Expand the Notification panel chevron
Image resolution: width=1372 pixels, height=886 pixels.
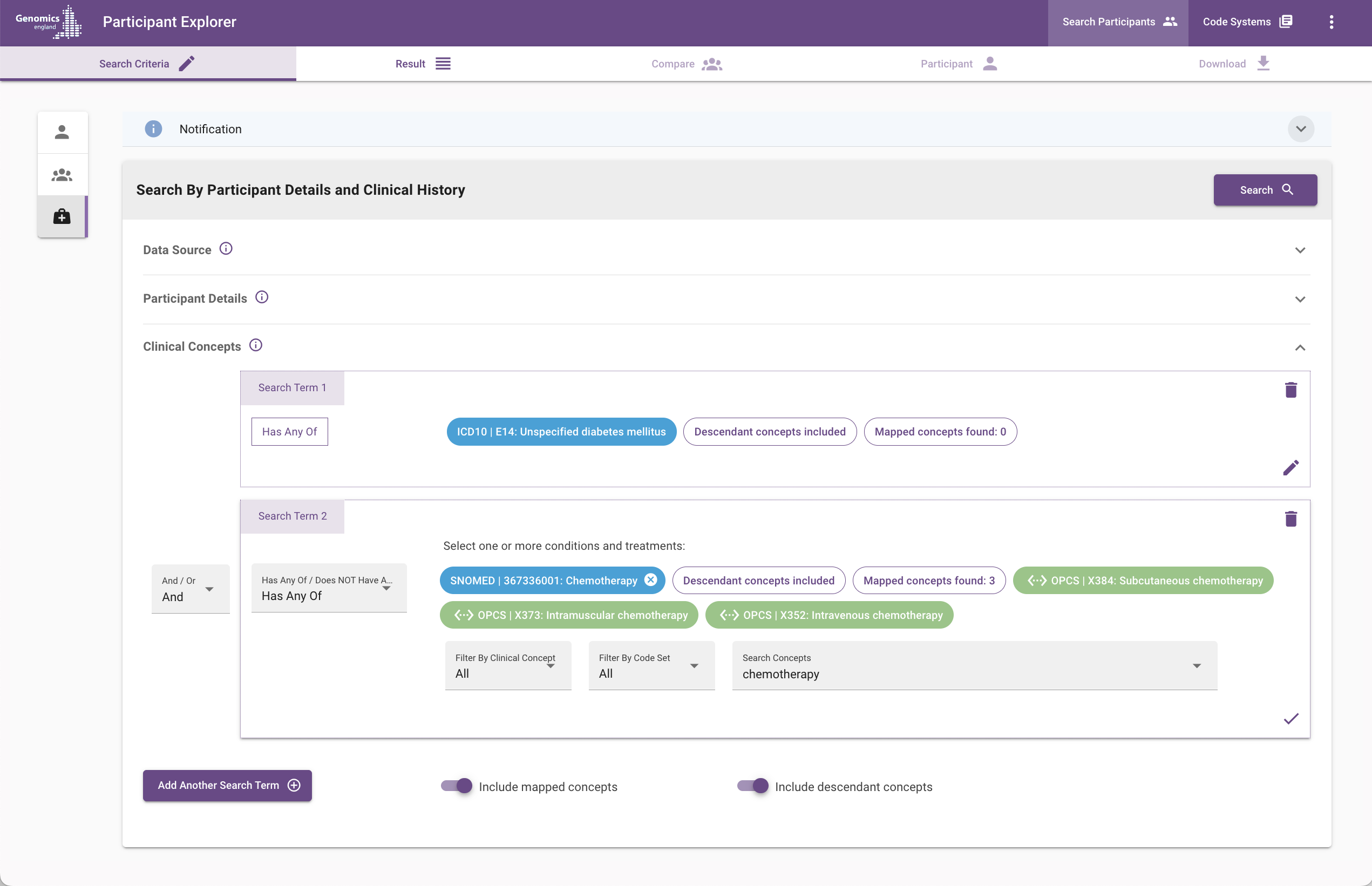(1300, 129)
